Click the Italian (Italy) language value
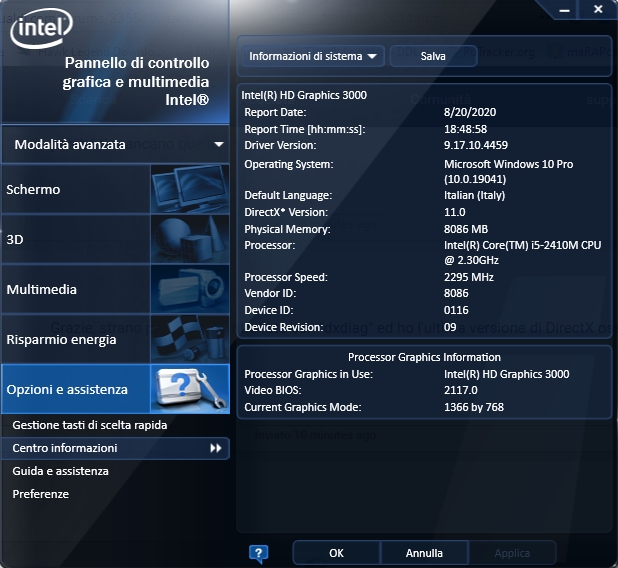The image size is (618, 568). point(475,195)
